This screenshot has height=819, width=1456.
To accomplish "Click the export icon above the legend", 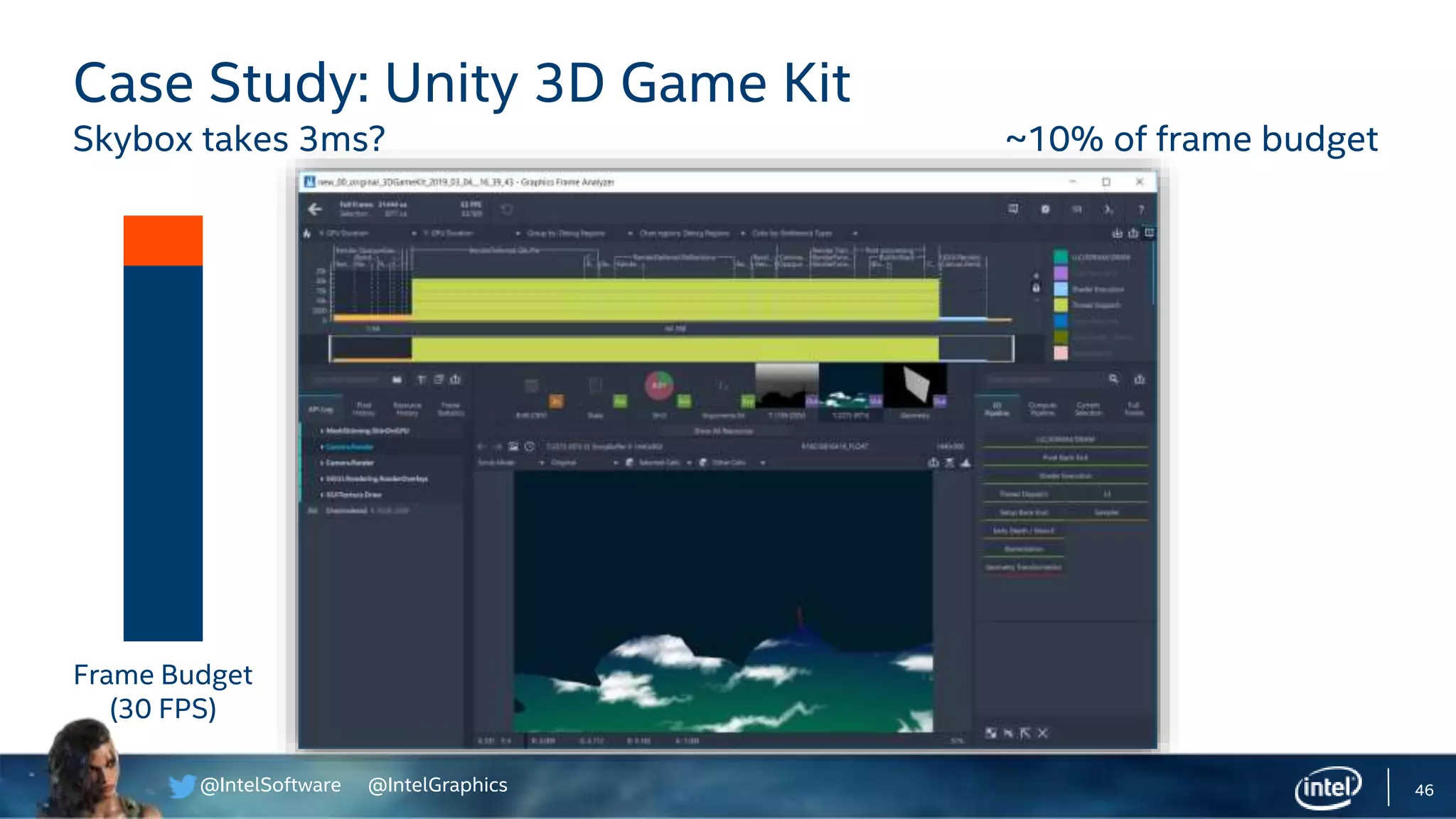I will click(1133, 233).
